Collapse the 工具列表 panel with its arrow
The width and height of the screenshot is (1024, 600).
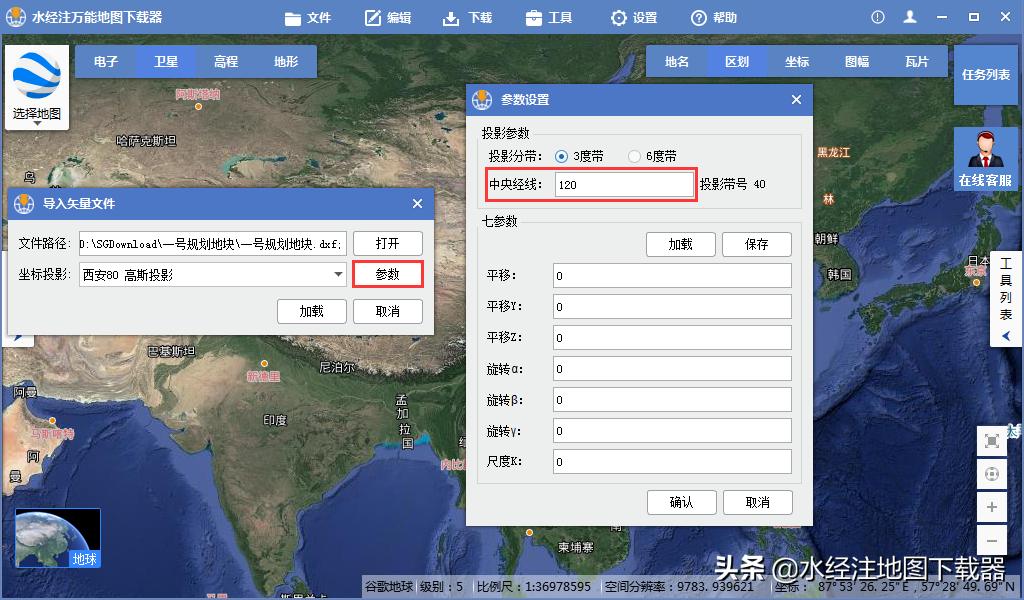[1006, 336]
